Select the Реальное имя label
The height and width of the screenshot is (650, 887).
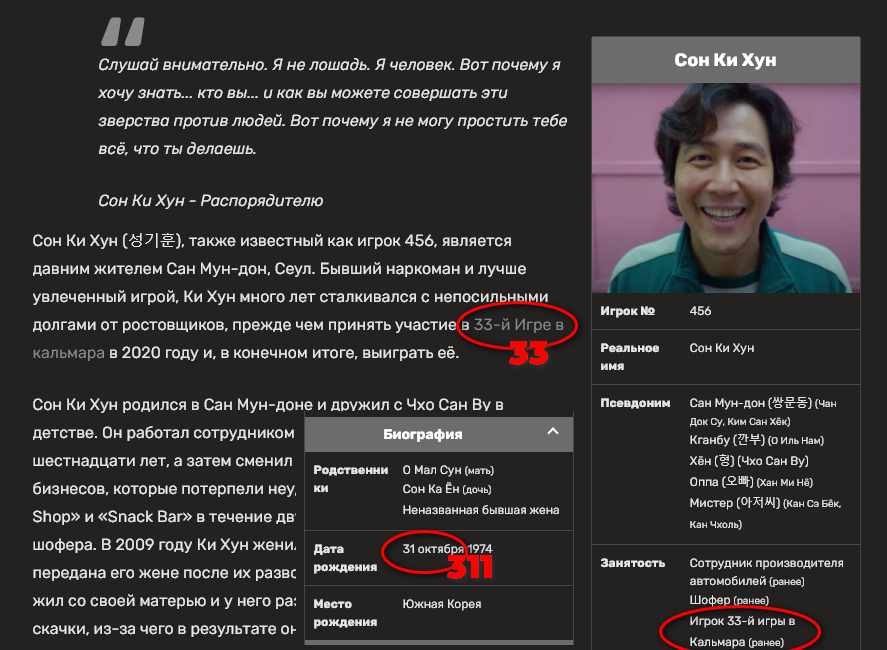click(630, 356)
